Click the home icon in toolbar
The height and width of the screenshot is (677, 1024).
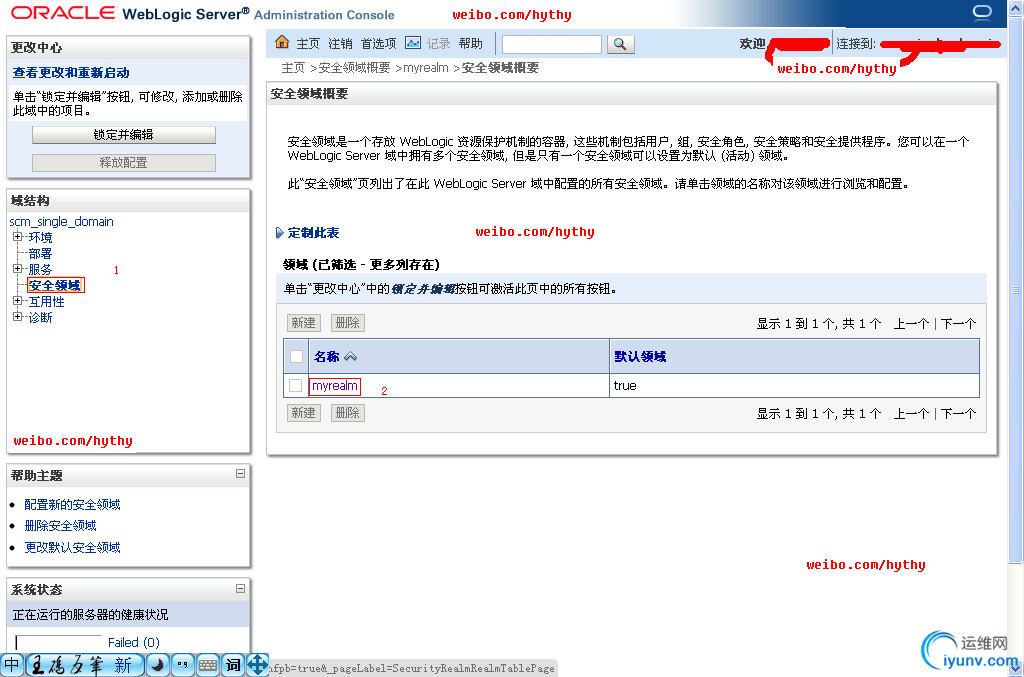tap(282, 43)
